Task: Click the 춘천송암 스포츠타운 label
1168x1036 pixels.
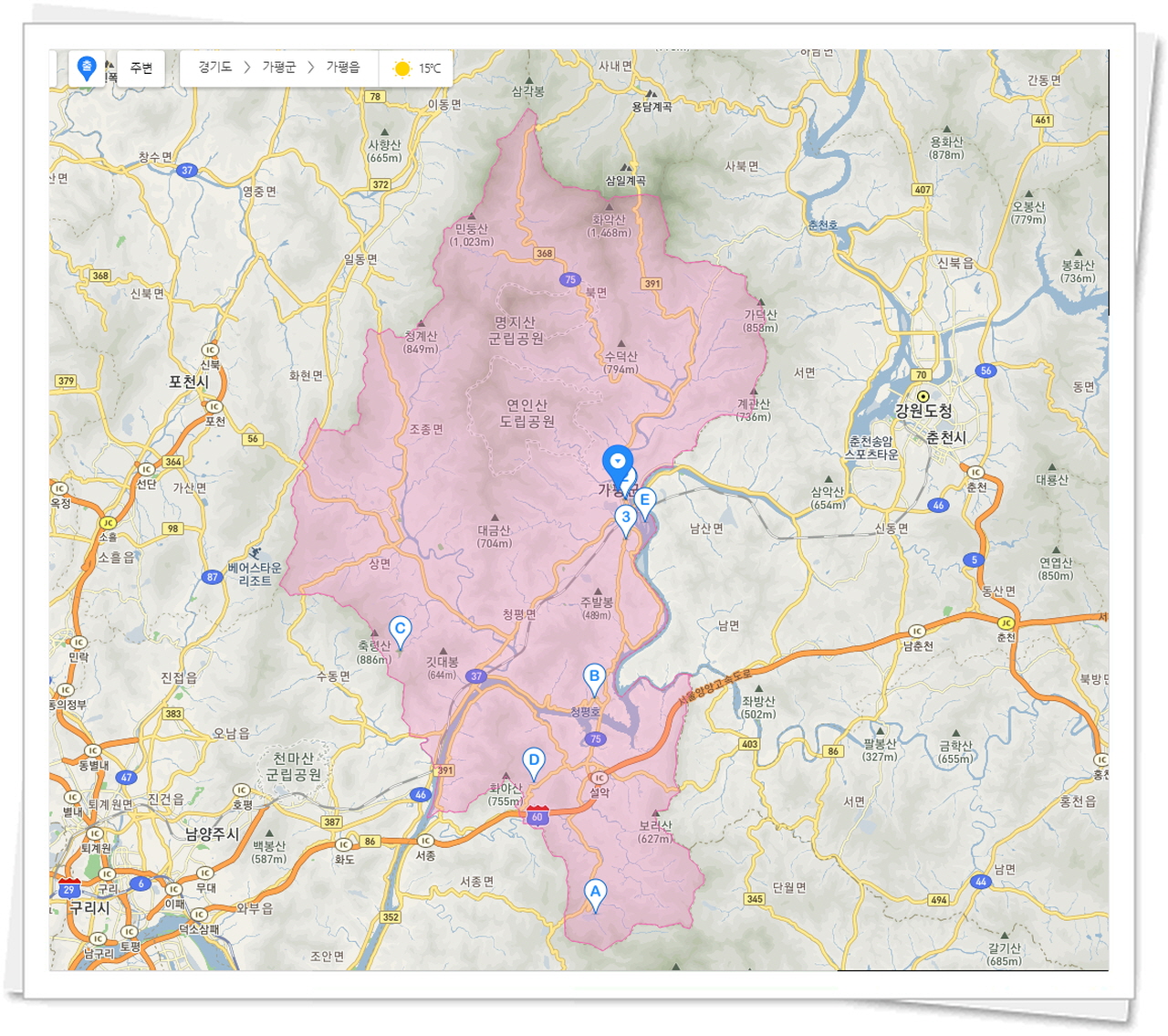Action: click(x=871, y=447)
